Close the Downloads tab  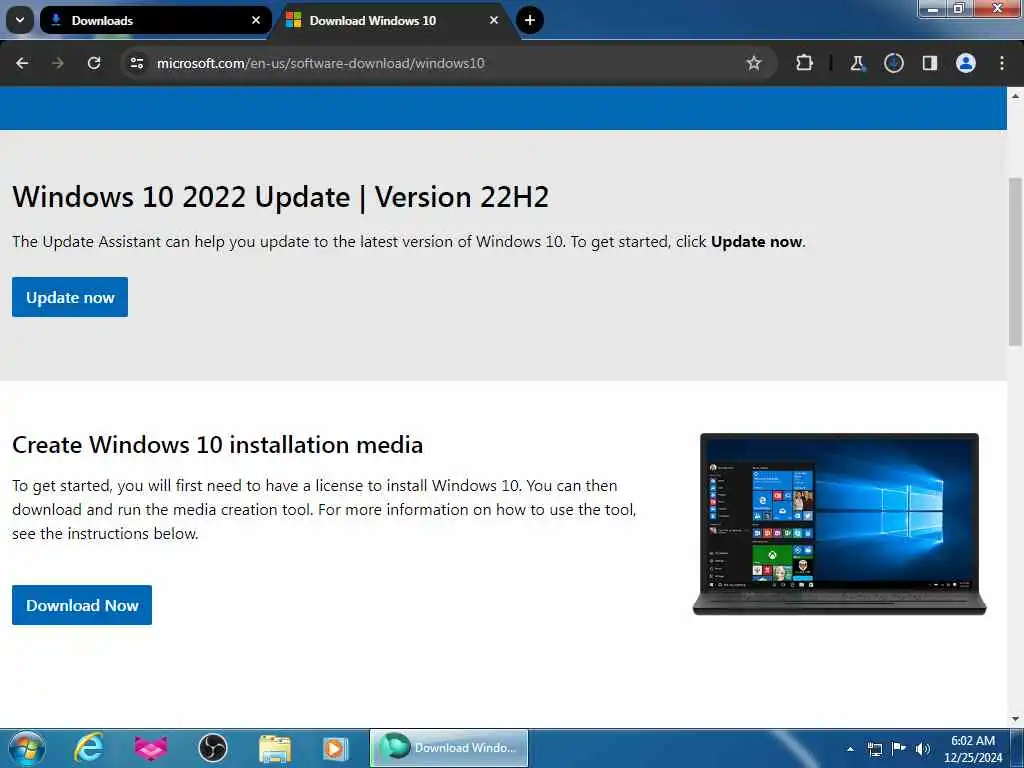256,20
